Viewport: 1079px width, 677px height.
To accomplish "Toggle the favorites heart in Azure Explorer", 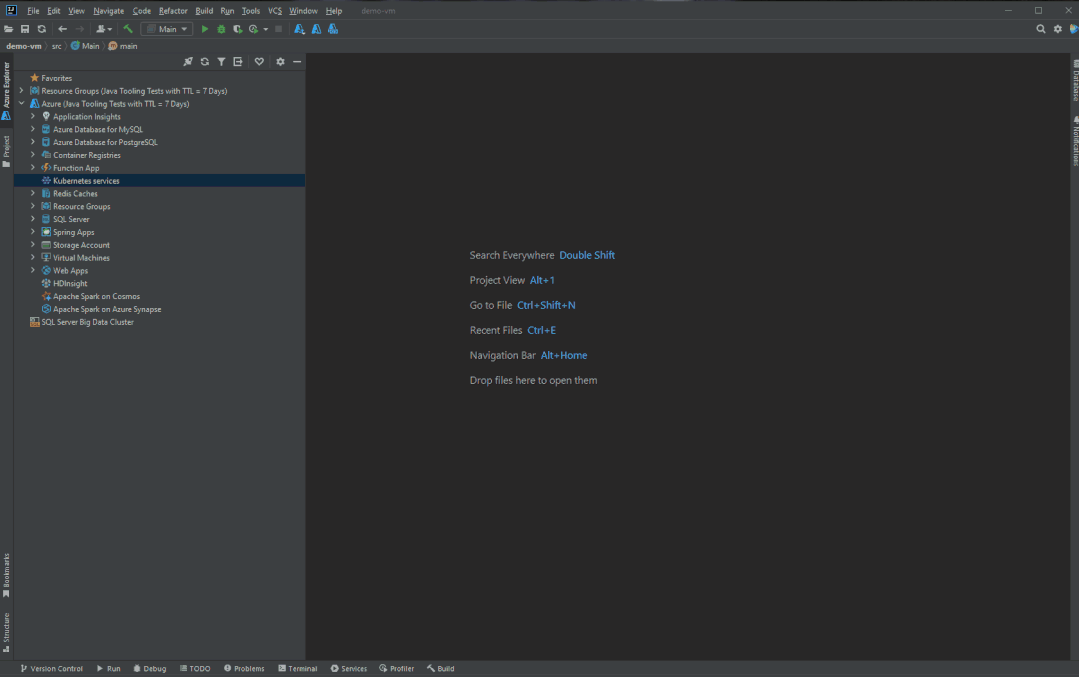I will click(x=259, y=61).
